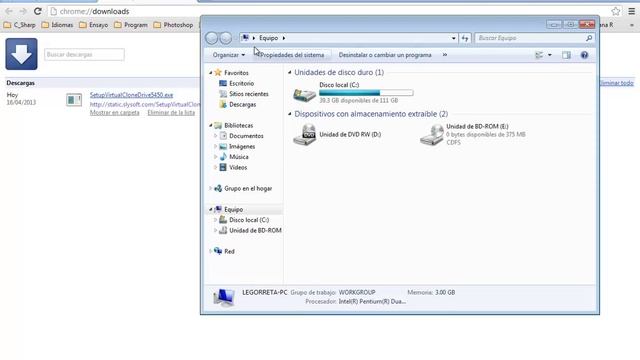The width and height of the screenshot is (640, 360).
Task: Select Descargas in the Favoritos tree
Action: (x=243, y=104)
